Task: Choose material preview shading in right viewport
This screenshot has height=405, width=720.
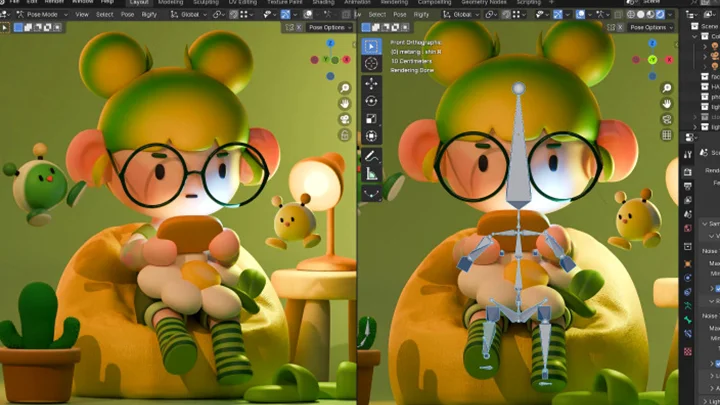Action: coord(650,15)
